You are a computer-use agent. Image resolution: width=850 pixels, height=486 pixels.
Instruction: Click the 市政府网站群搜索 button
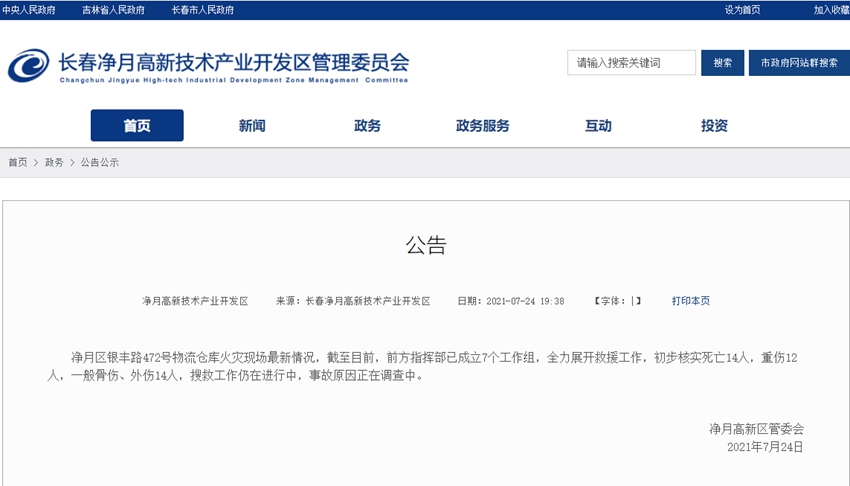click(798, 63)
